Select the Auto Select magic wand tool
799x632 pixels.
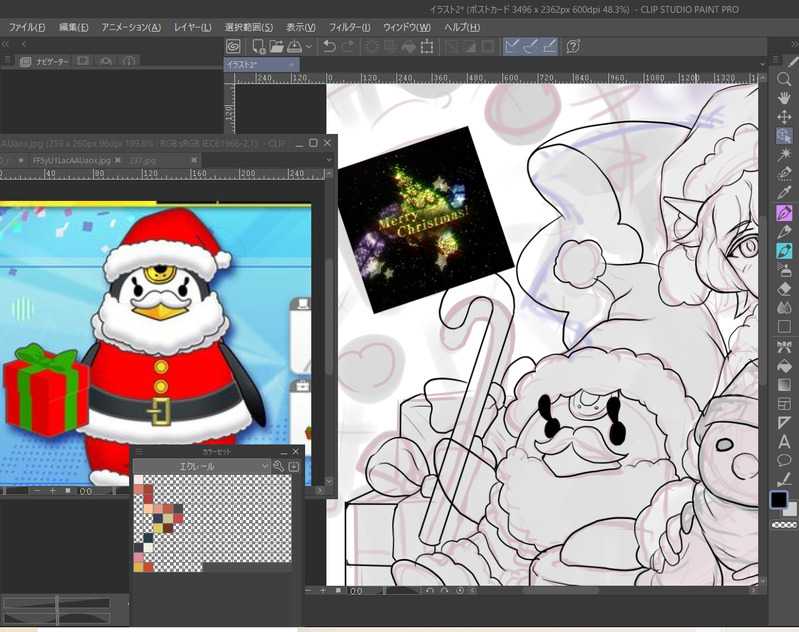tap(784, 154)
